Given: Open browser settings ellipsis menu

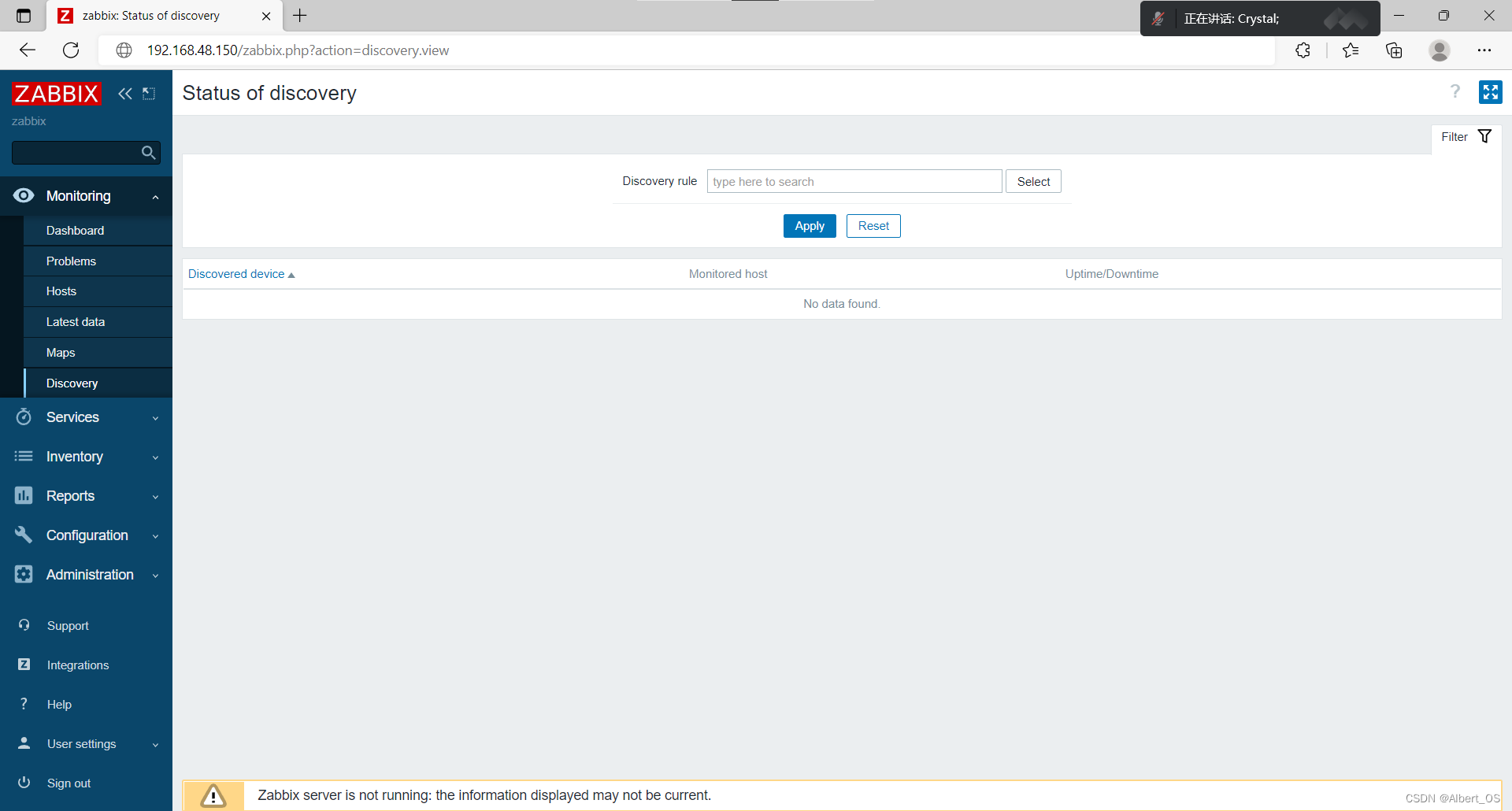Looking at the screenshot, I should pyautogui.click(x=1484, y=50).
